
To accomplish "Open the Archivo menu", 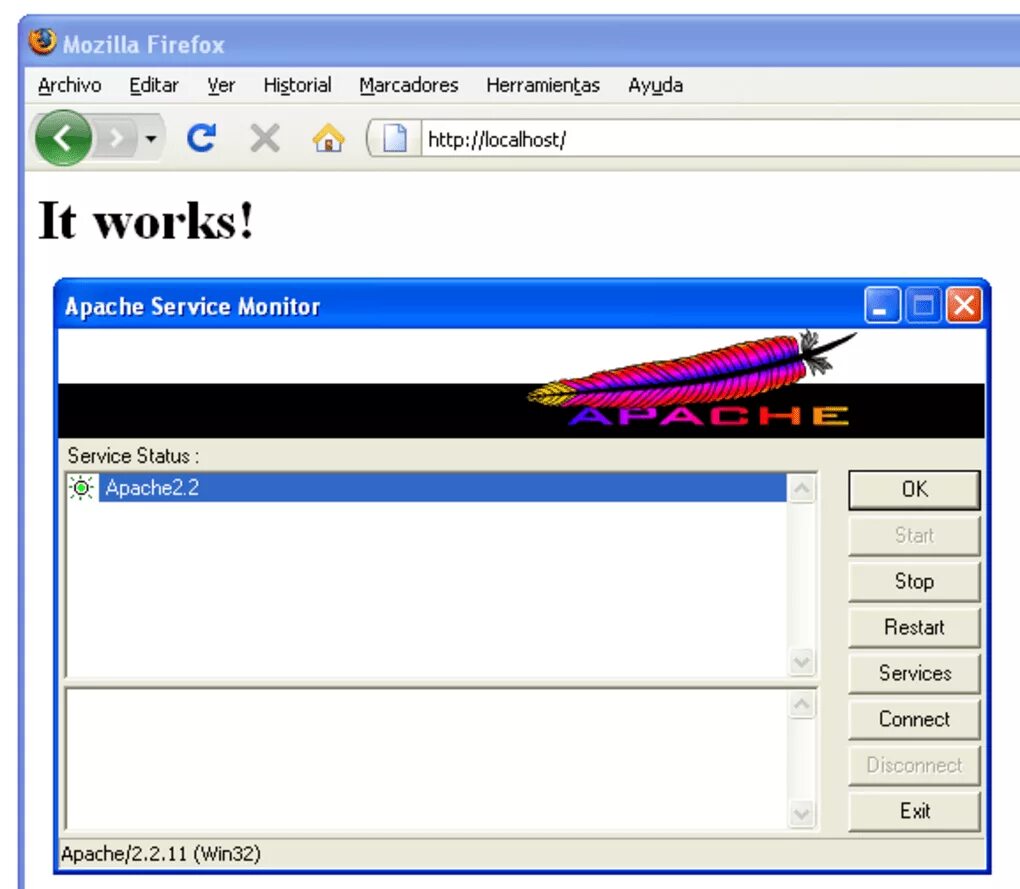I will (70, 85).
